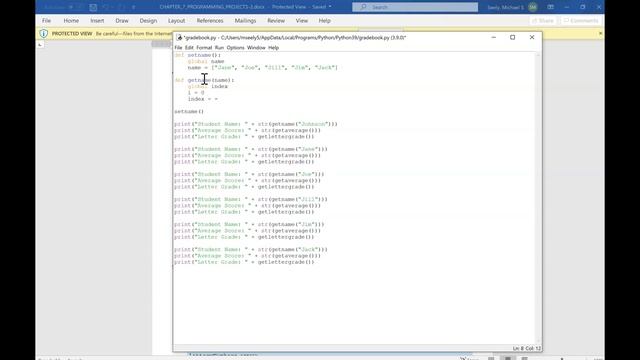This screenshot has width=640, height=360.
Task: Open IDLE File menu
Action: click(x=178, y=48)
